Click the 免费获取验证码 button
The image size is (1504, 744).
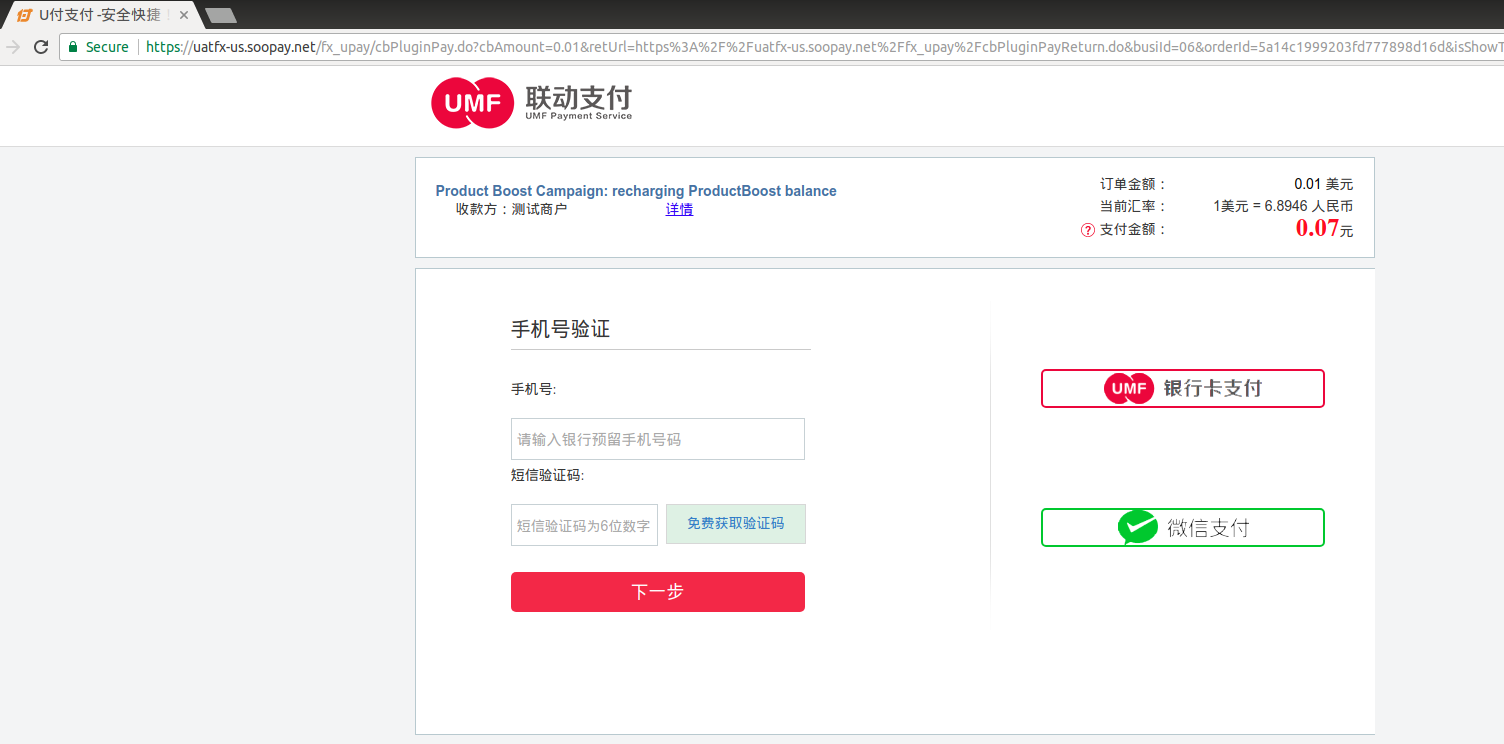pos(735,523)
